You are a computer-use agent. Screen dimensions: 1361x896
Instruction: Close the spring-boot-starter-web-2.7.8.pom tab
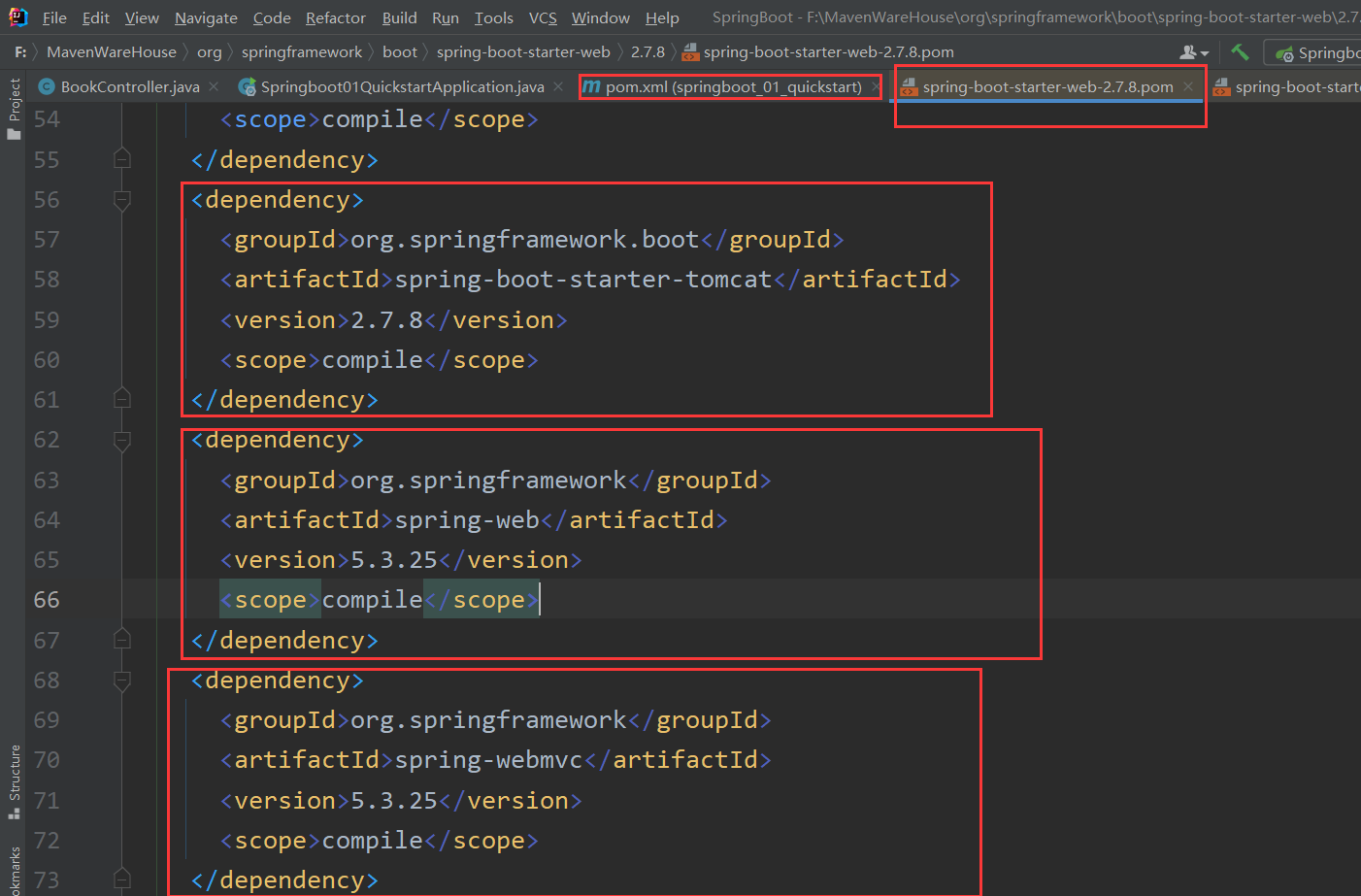point(1187,86)
